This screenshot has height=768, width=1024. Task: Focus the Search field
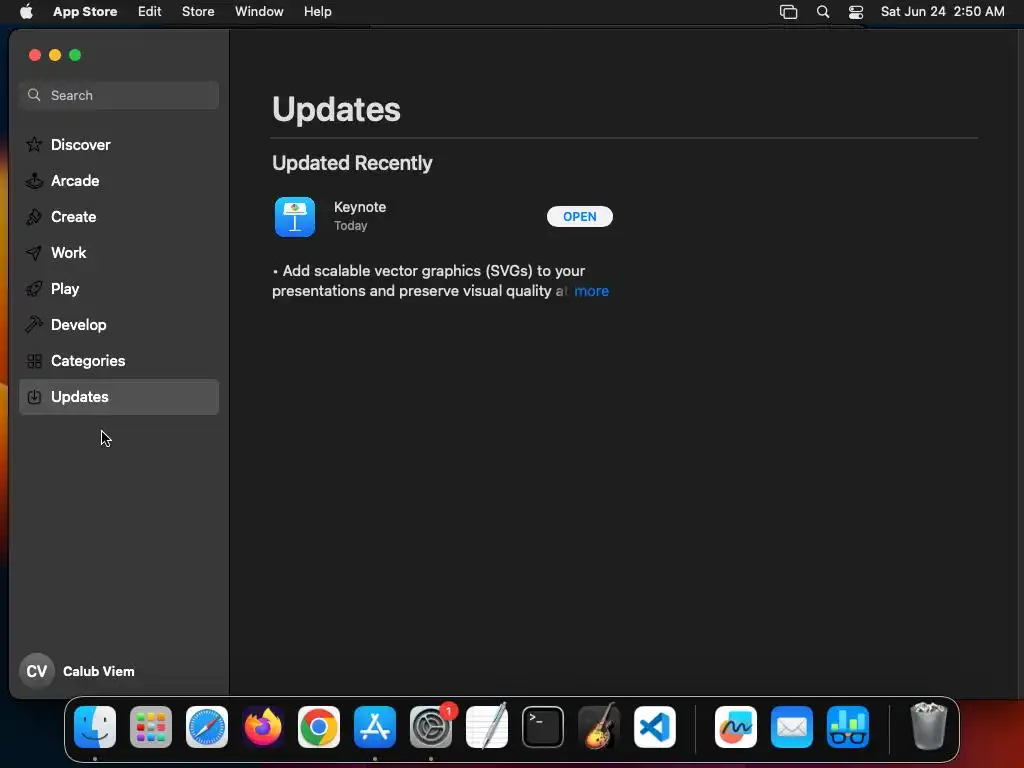pos(119,95)
